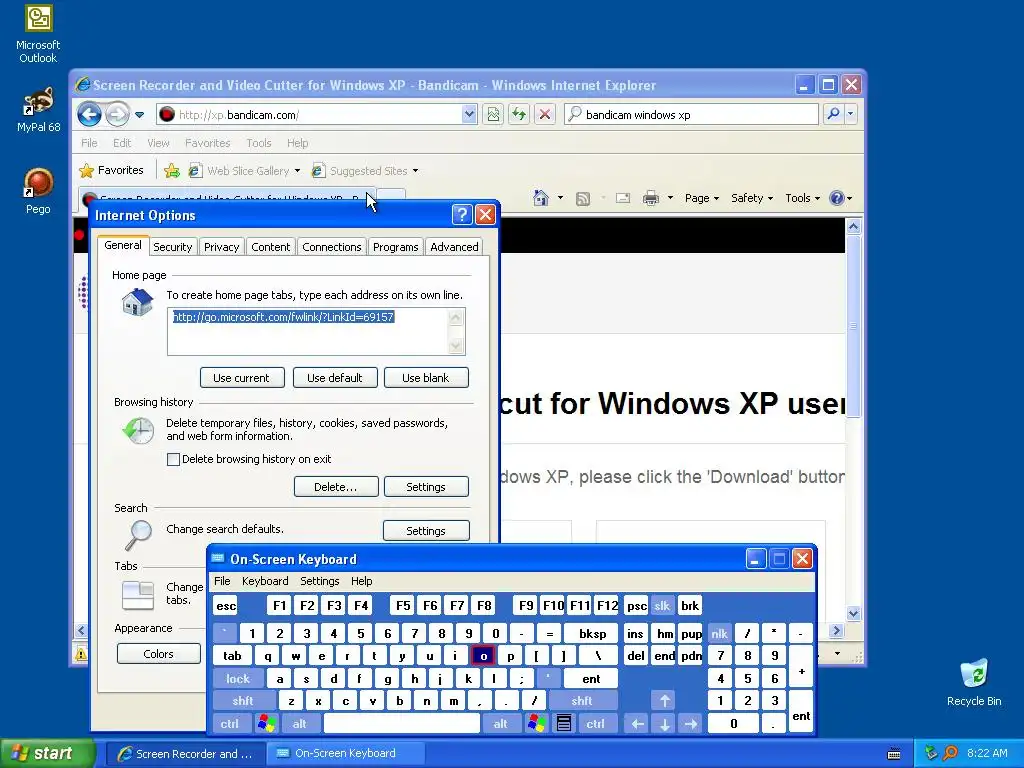
Task: Click the Stop loading red X icon
Action: [545, 115]
